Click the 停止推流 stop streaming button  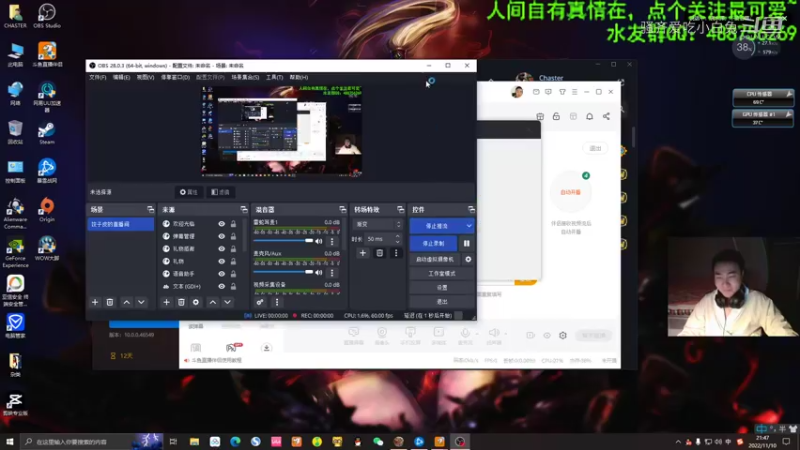[437, 226]
